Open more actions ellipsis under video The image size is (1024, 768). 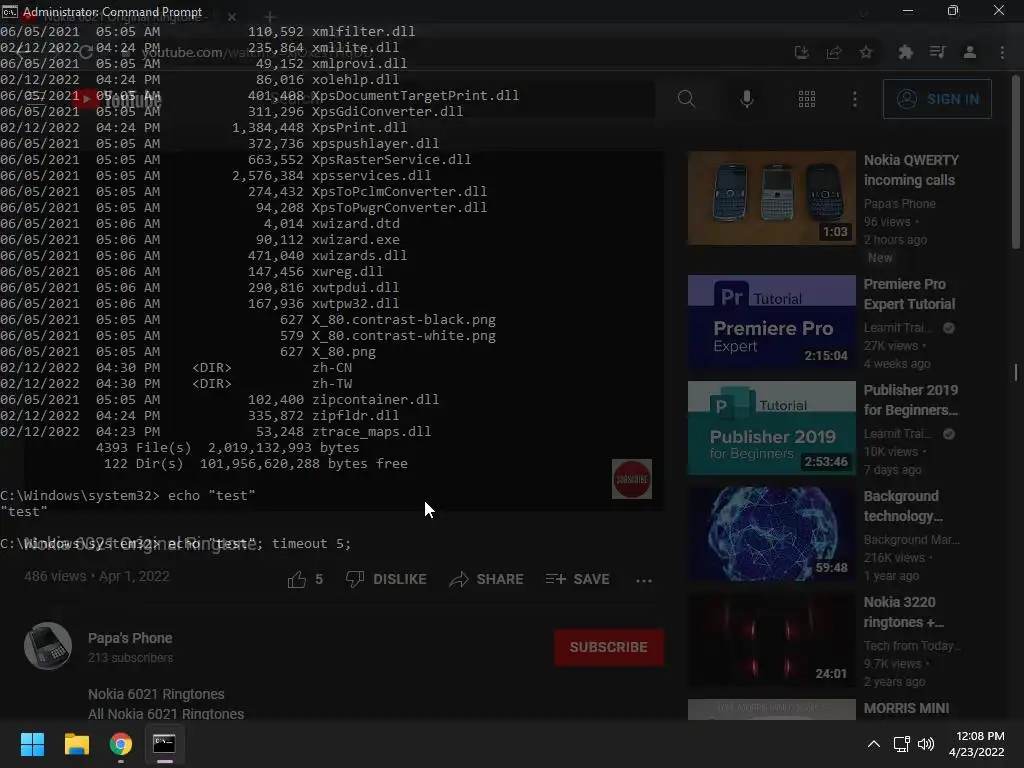click(644, 580)
